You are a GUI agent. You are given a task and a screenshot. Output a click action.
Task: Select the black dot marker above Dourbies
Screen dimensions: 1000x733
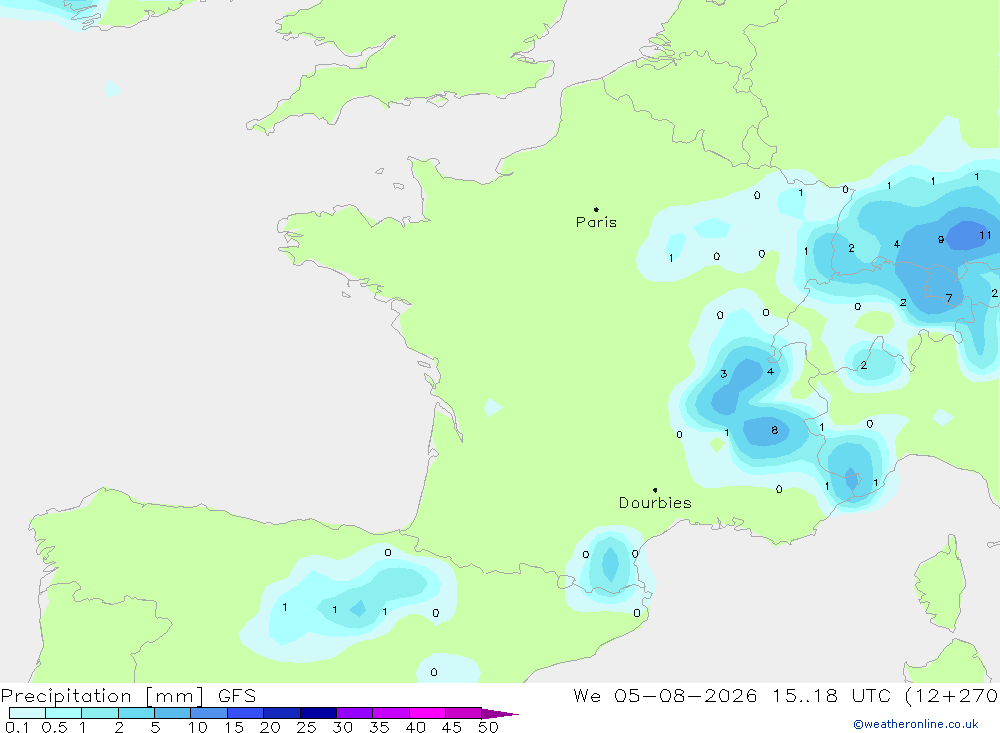pyautogui.click(x=655, y=490)
